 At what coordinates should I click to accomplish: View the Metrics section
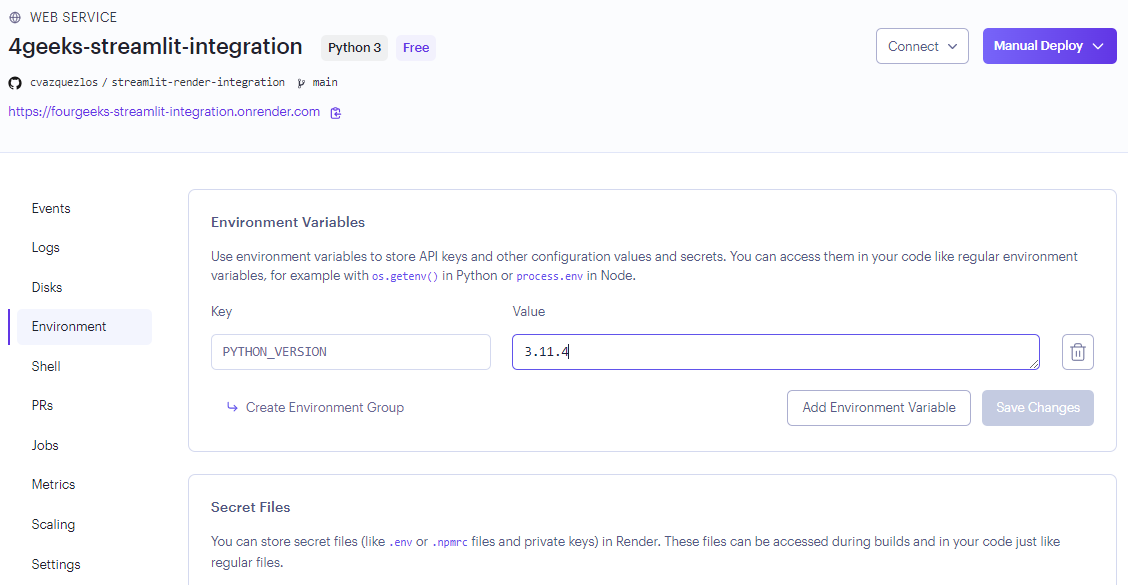(x=53, y=485)
